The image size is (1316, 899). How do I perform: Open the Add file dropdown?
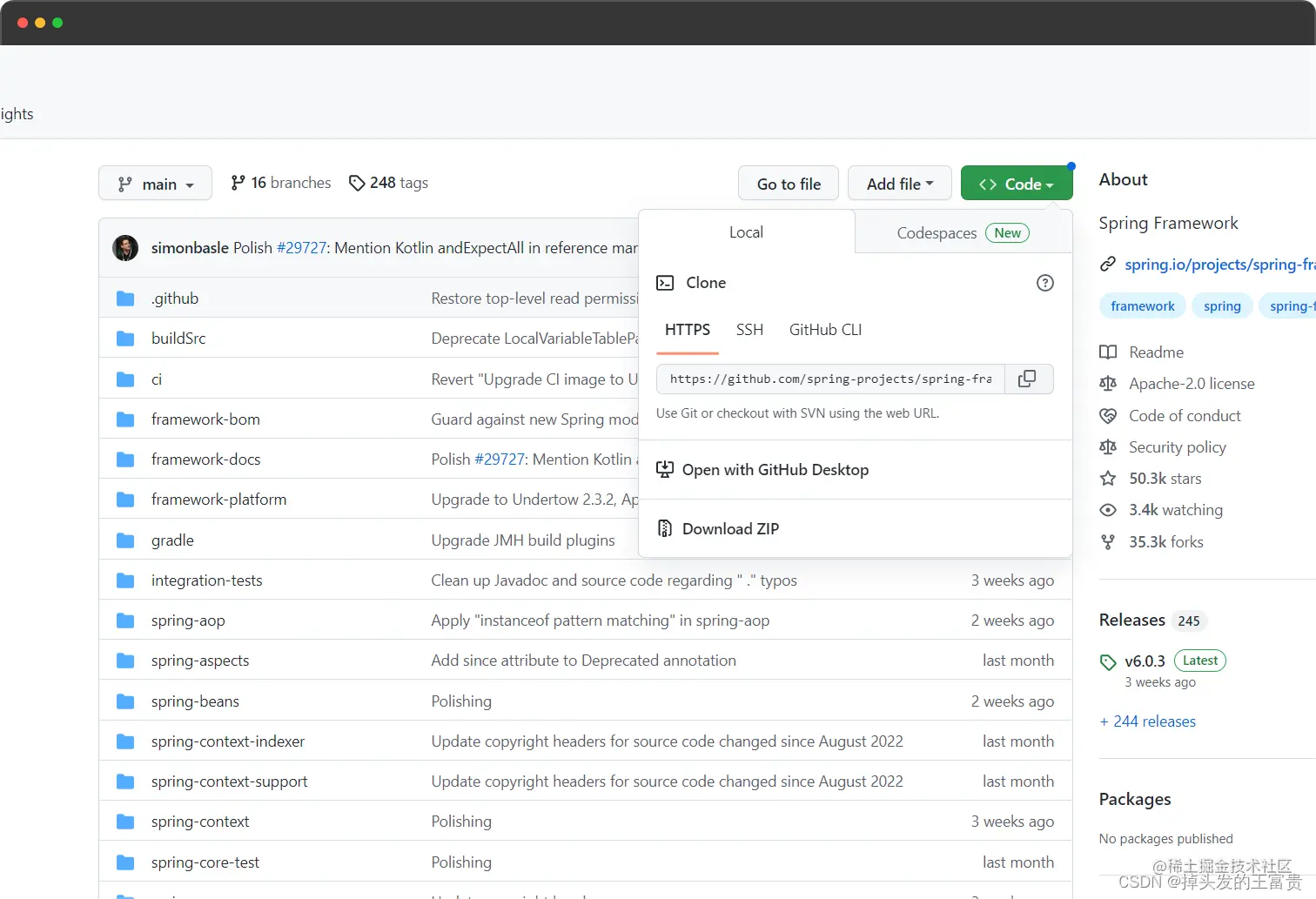coord(900,184)
